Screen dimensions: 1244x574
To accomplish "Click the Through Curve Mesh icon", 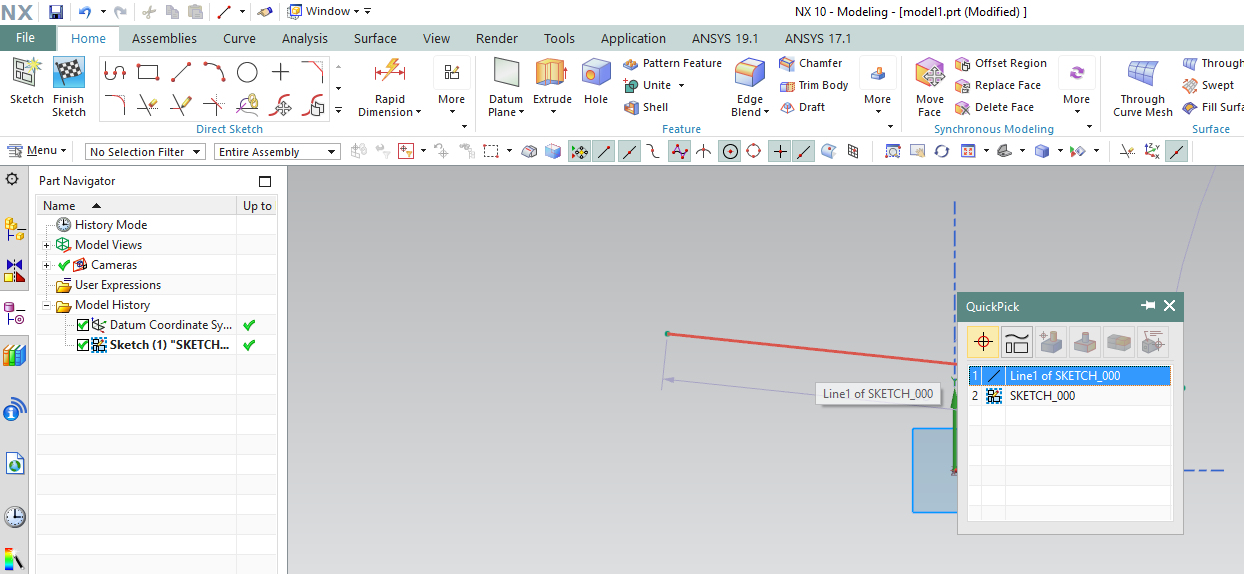I will pyautogui.click(x=1142, y=73).
